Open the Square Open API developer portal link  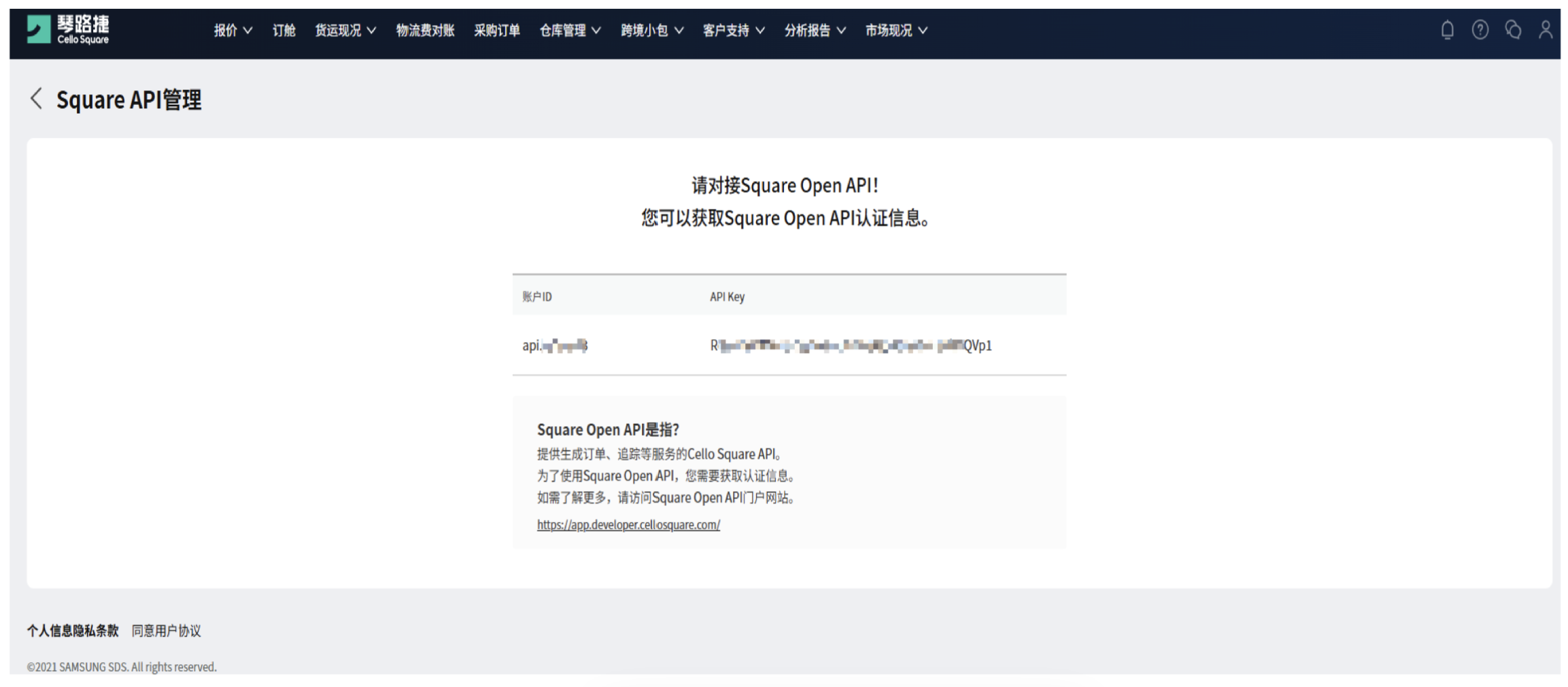628,524
